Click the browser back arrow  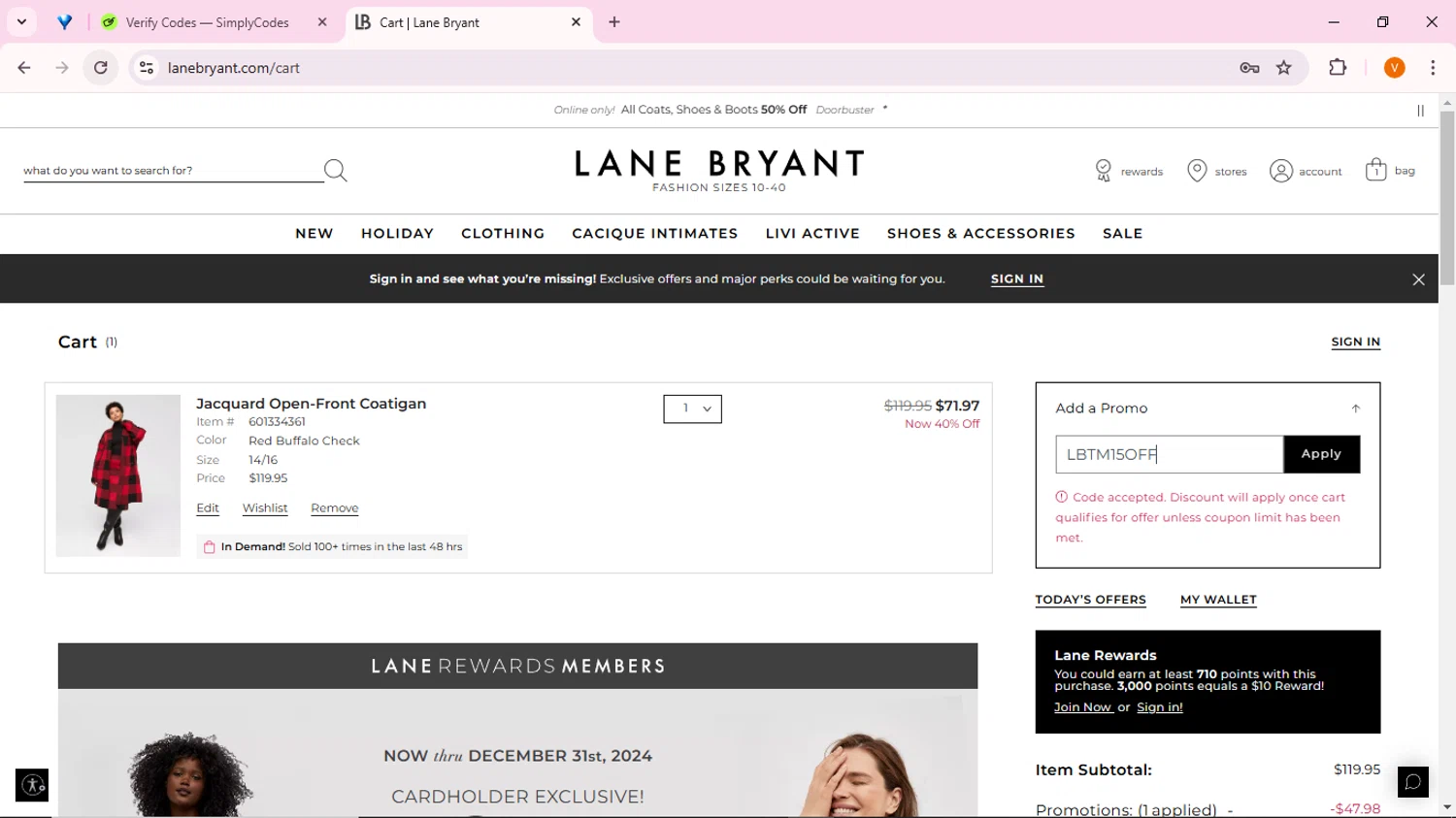[x=24, y=68]
